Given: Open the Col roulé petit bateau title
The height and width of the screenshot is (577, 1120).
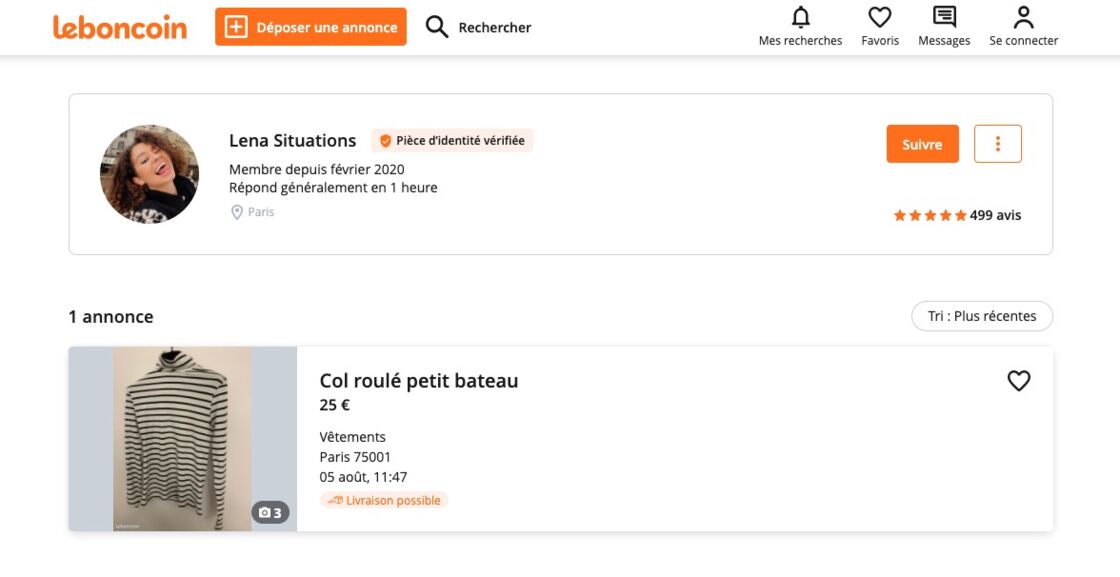Looking at the screenshot, I should click(x=419, y=381).
